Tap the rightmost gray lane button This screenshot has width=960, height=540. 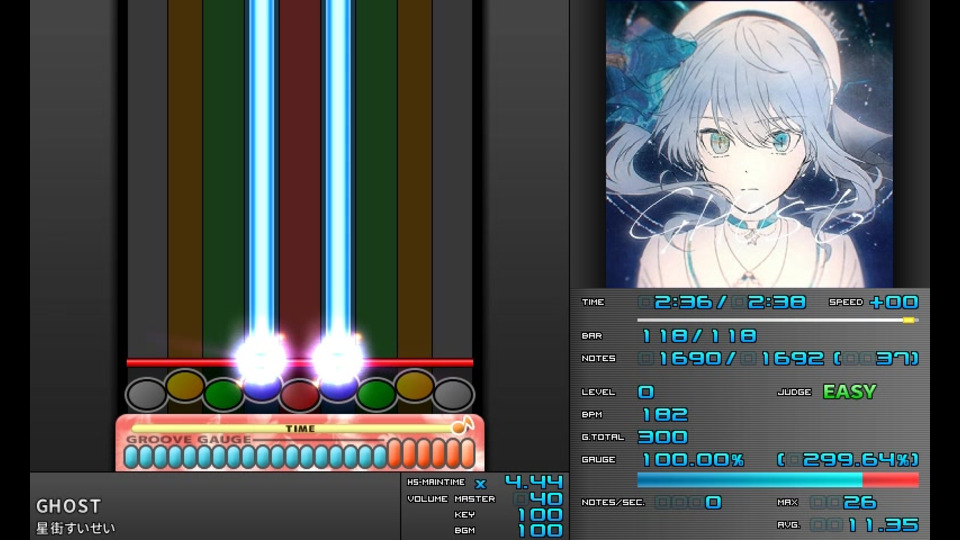(x=453, y=395)
